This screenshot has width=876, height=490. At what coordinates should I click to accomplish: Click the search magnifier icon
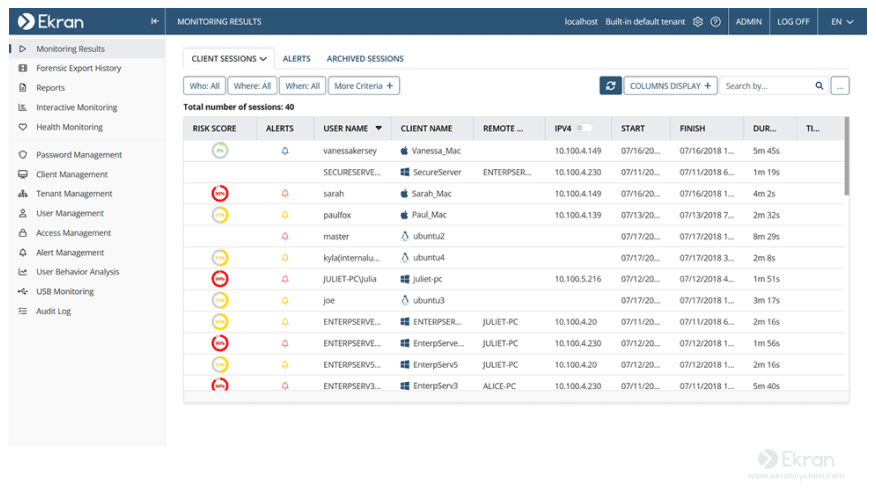[x=820, y=86]
